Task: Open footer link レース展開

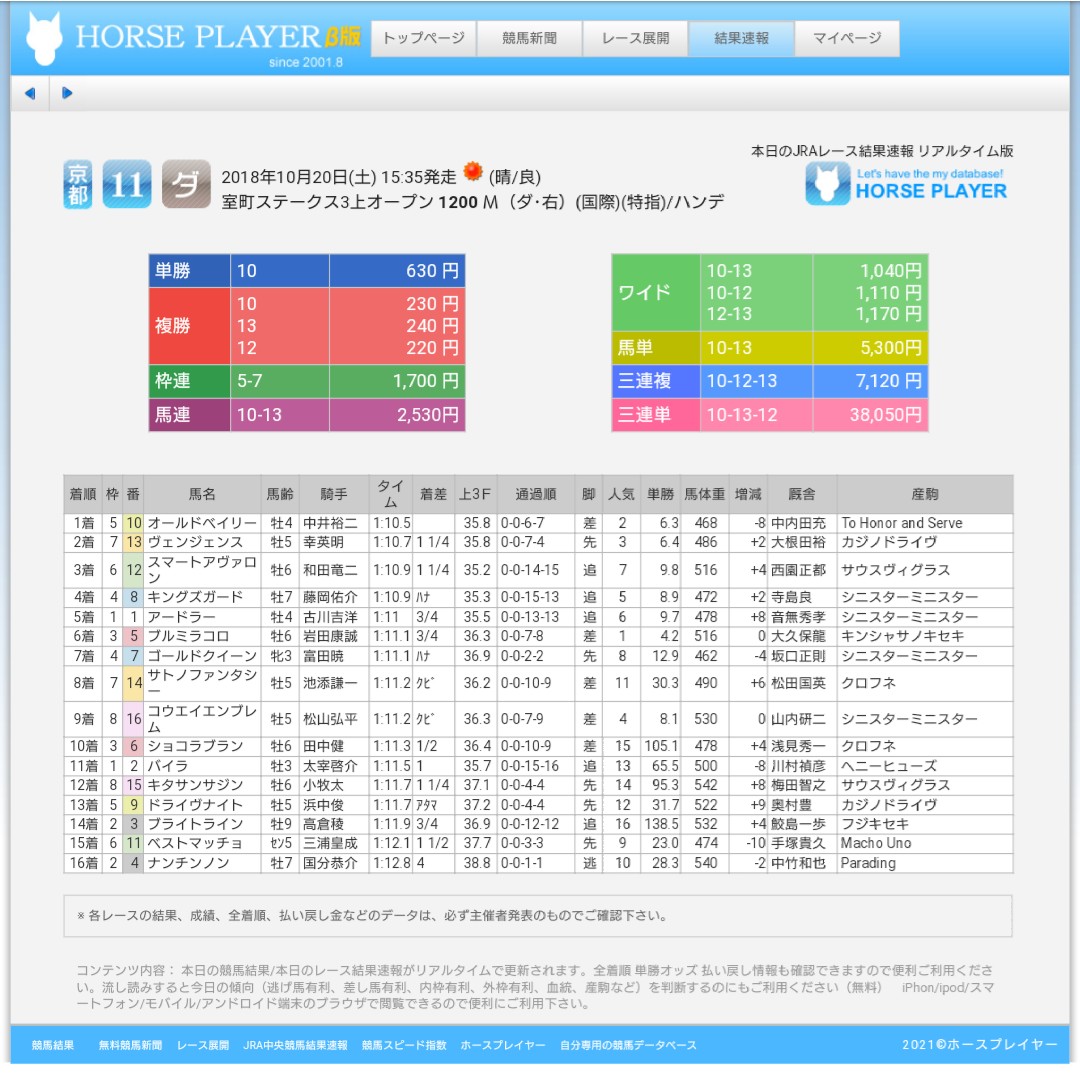Action: click(202, 1045)
